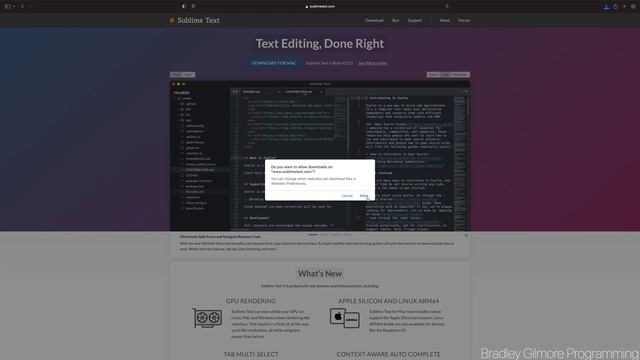Screen dimensions: 640x360
Task: Click the APPLE SILICON AND LINUX ARM64 heading
Action: (388, 301)
